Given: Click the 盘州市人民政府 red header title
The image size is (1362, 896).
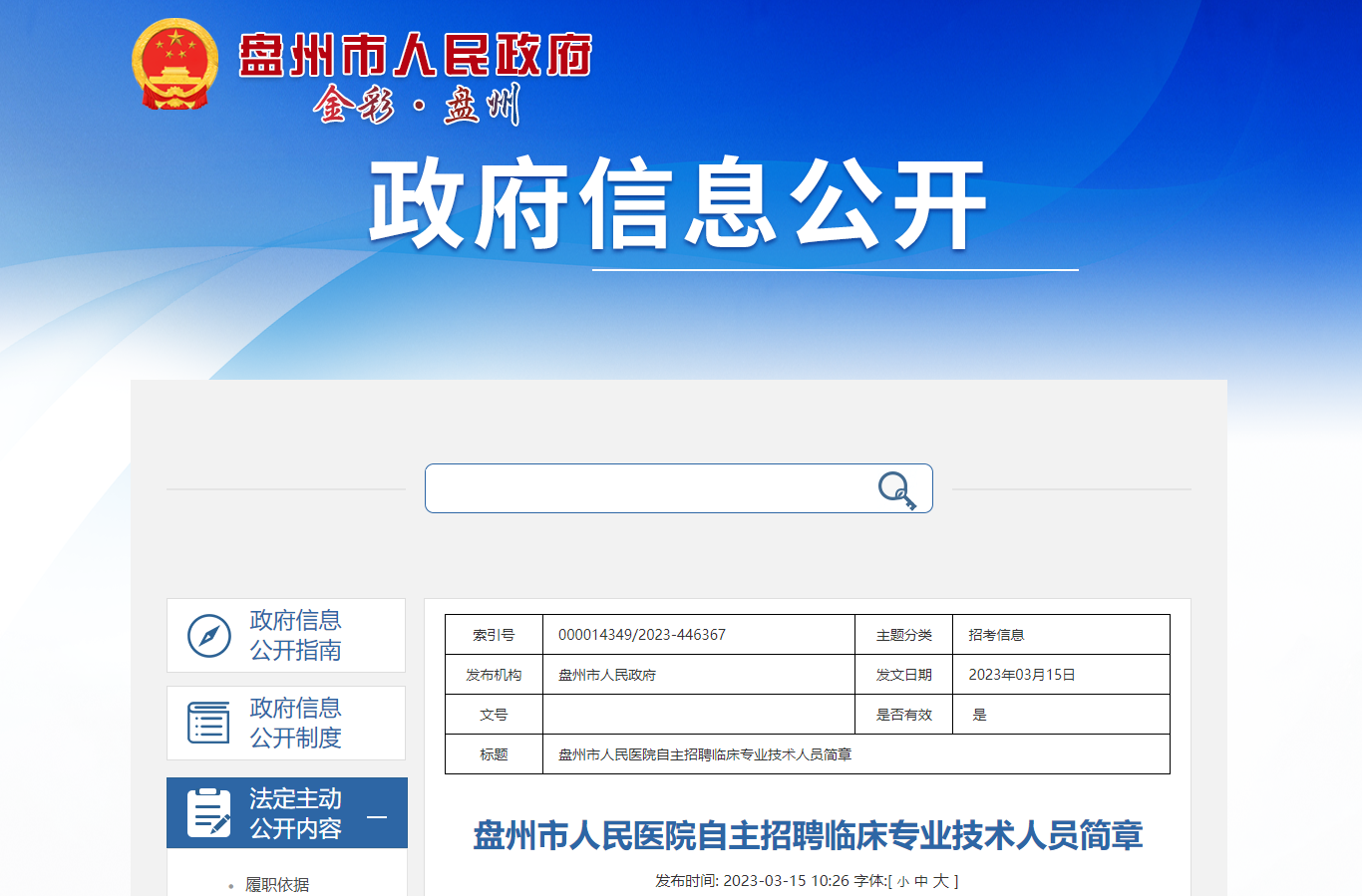Looking at the screenshot, I should click(415, 55).
